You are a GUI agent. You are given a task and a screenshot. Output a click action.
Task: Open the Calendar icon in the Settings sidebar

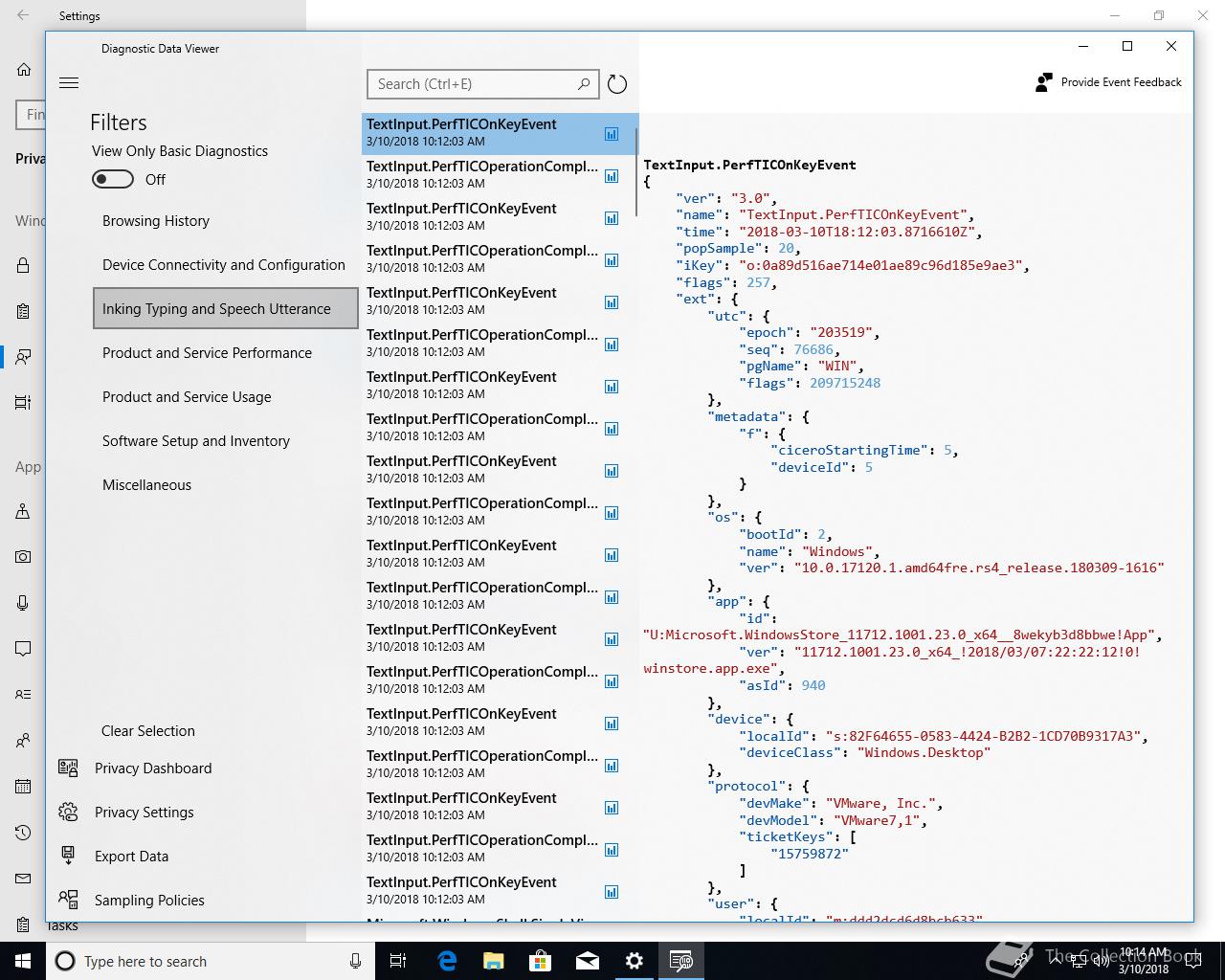[x=23, y=787]
